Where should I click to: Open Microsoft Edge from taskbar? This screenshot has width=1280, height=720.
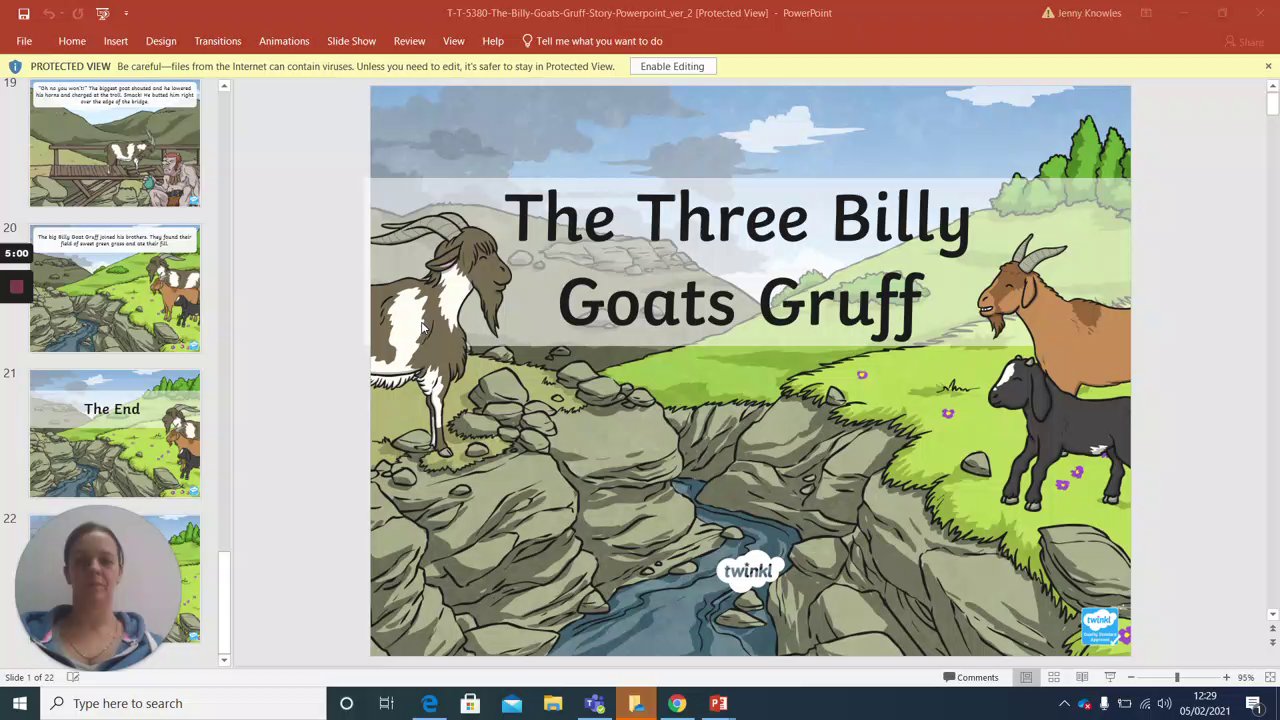(429, 703)
